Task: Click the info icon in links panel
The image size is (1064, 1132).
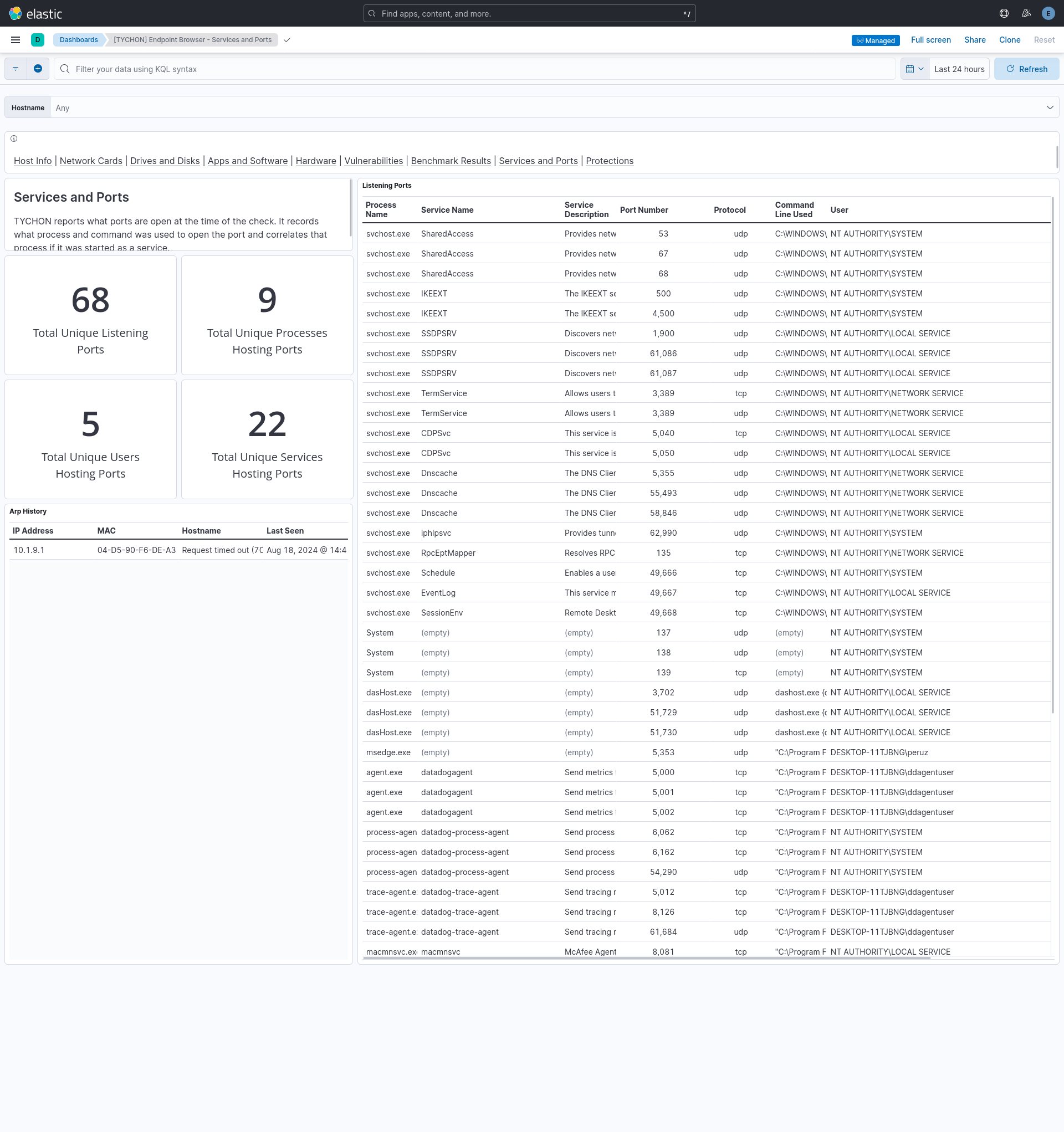Action: [14, 139]
